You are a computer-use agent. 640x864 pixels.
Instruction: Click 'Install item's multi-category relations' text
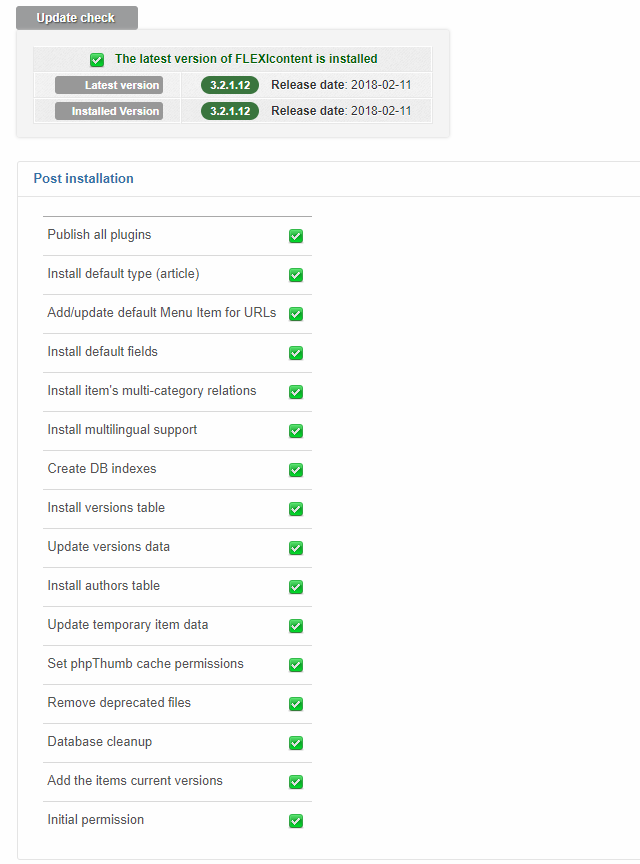[x=152, y=391]
